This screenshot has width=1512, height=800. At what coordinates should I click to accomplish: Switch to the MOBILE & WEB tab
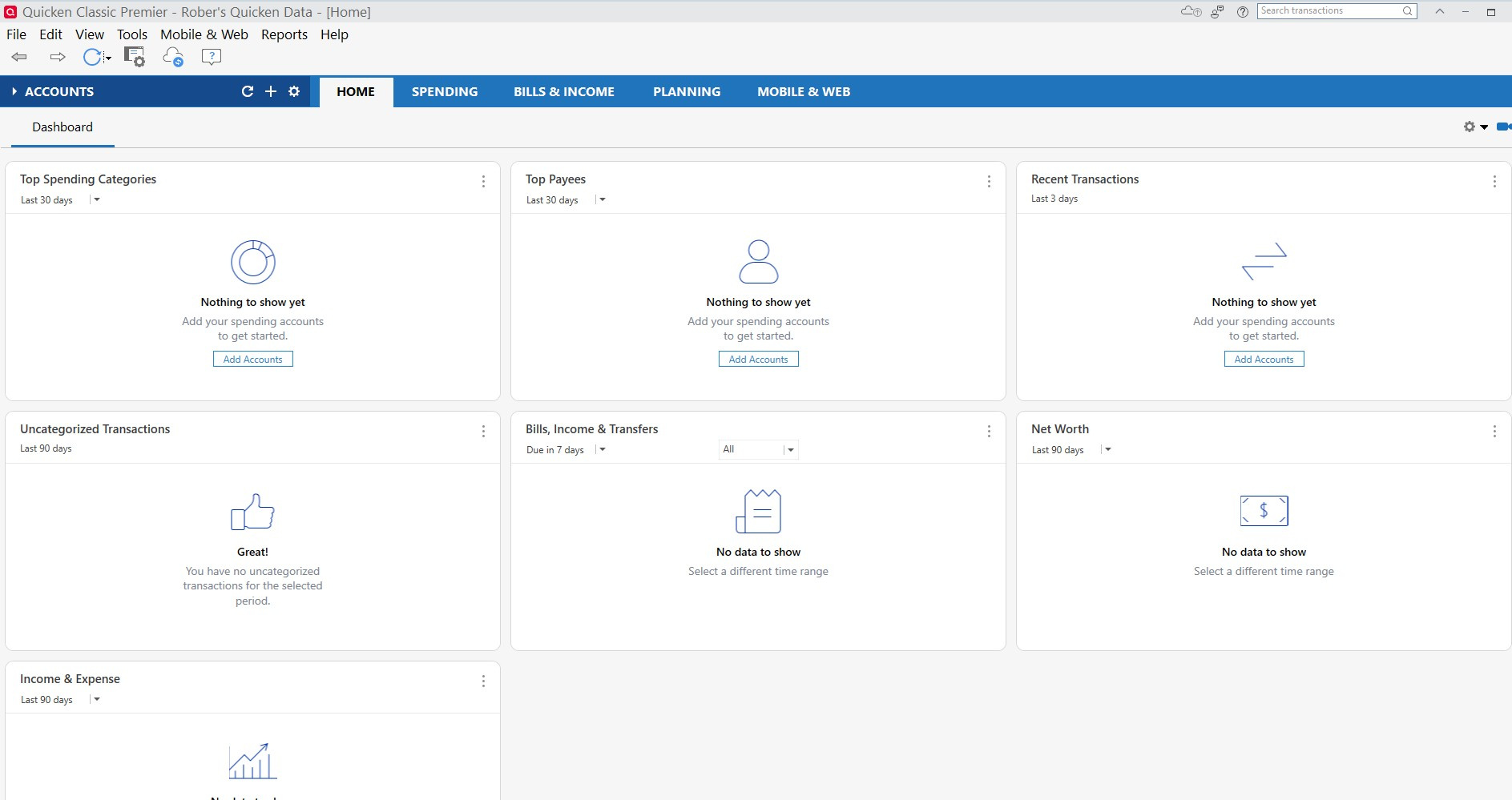tap(804, 92)
